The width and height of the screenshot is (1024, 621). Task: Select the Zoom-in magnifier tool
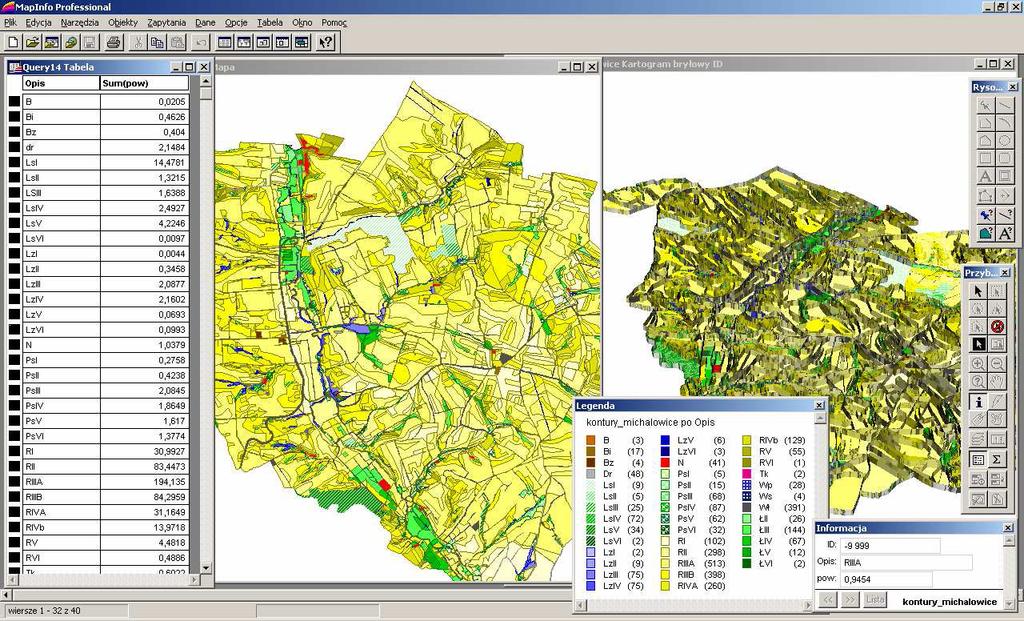coord(978,364)
